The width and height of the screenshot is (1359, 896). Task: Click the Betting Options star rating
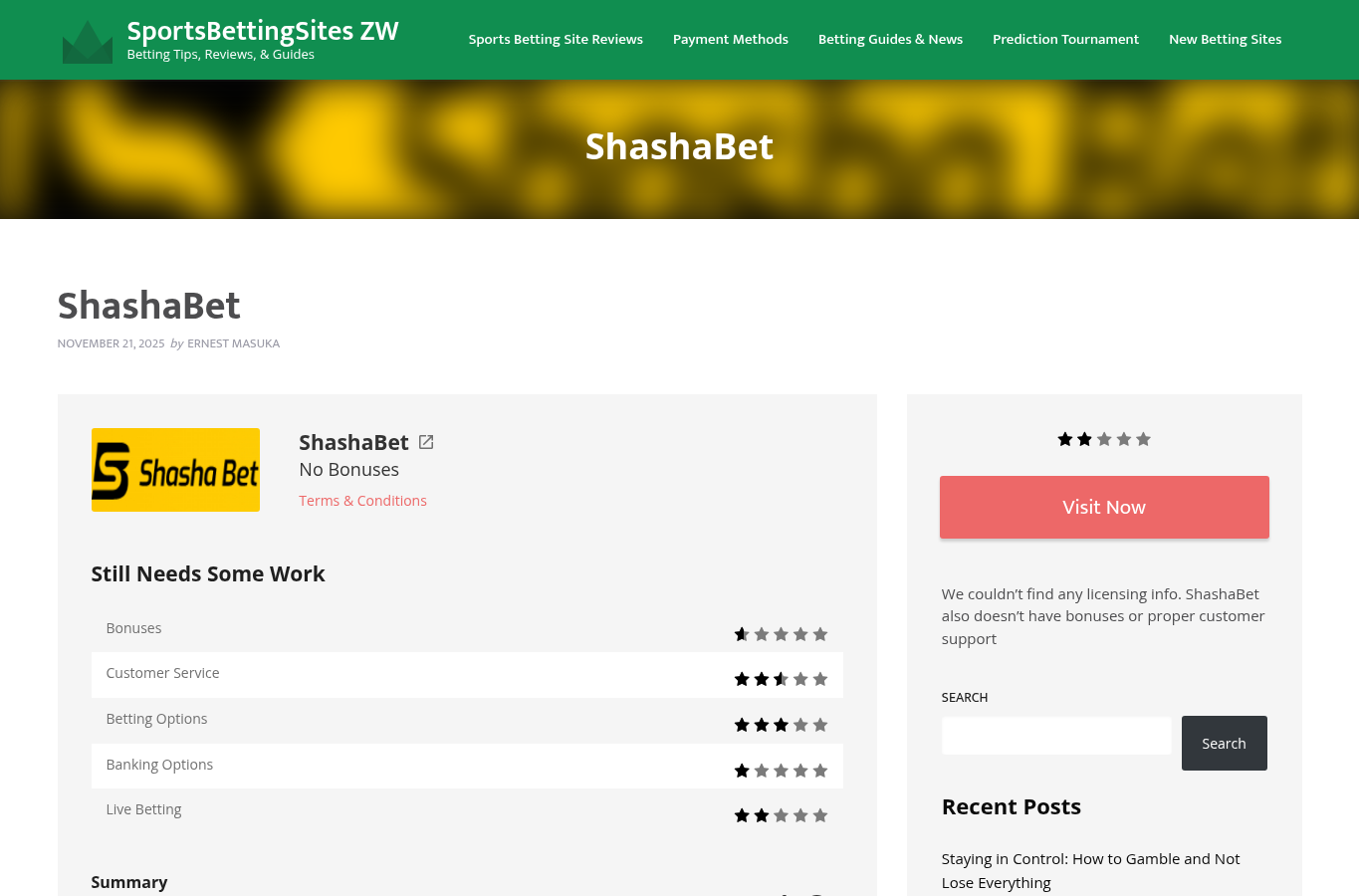[781, 725]
